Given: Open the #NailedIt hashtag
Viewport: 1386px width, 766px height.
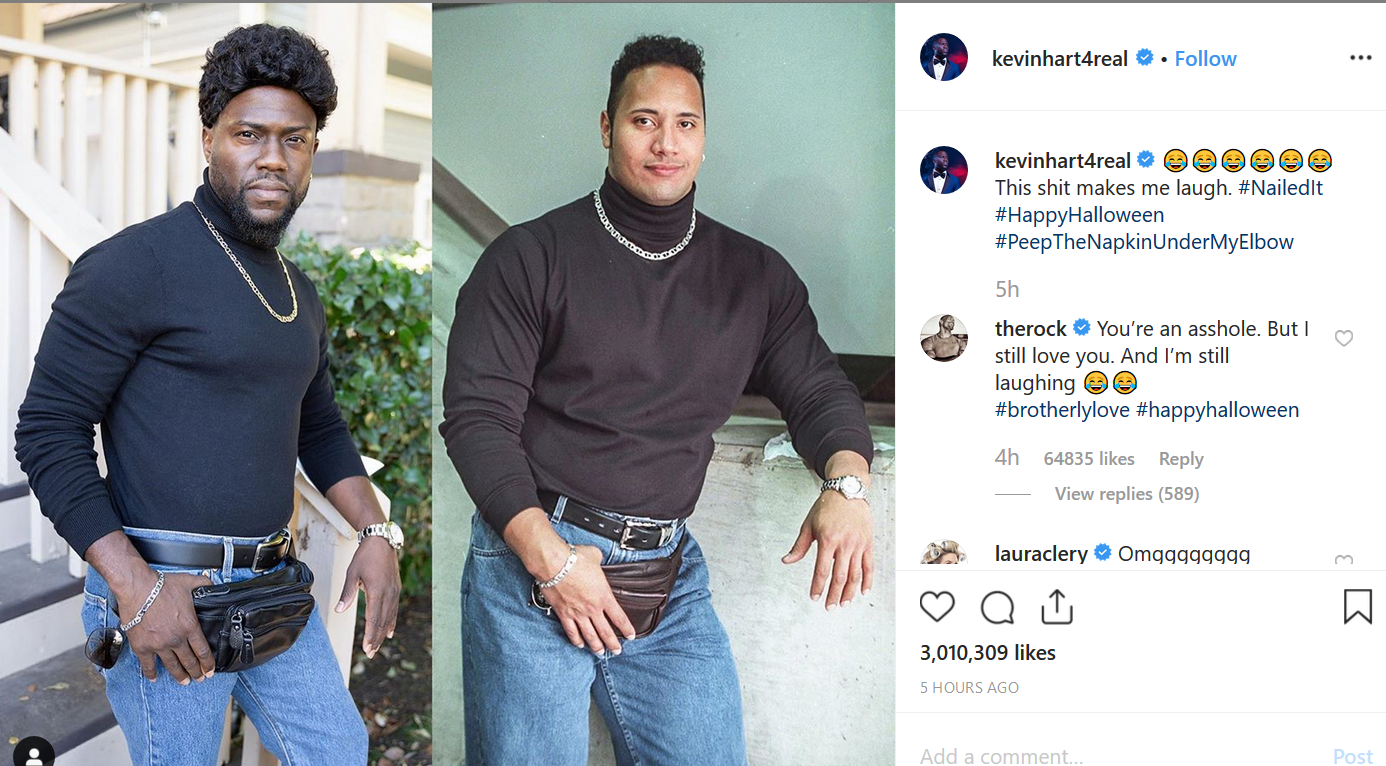Looking at the screenshot, I should tap(1280, 188).
